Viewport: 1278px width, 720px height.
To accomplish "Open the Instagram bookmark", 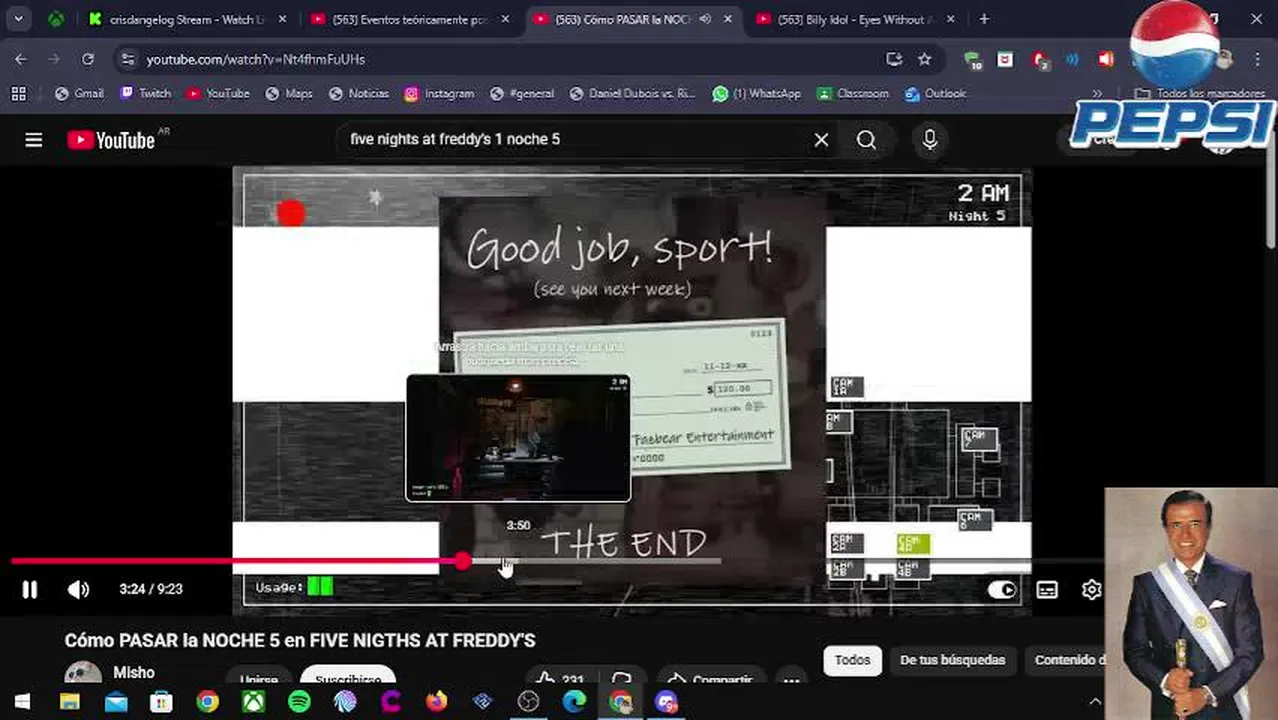I will 439,93.
